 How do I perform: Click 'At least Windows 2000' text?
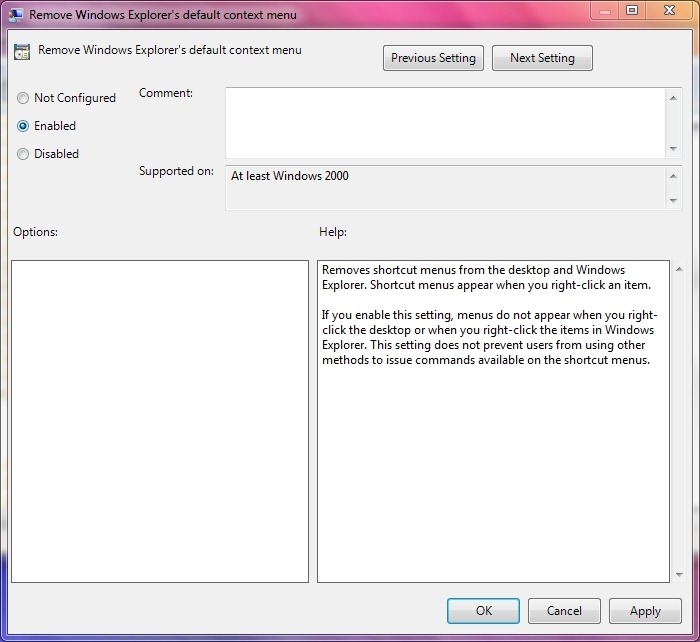click(290, 176)
